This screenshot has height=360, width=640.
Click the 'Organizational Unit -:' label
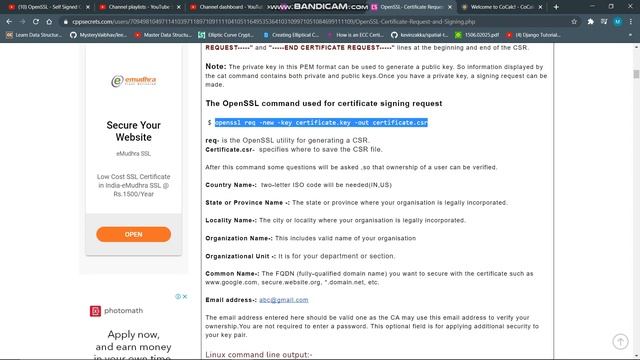click(x=240, y=256)
